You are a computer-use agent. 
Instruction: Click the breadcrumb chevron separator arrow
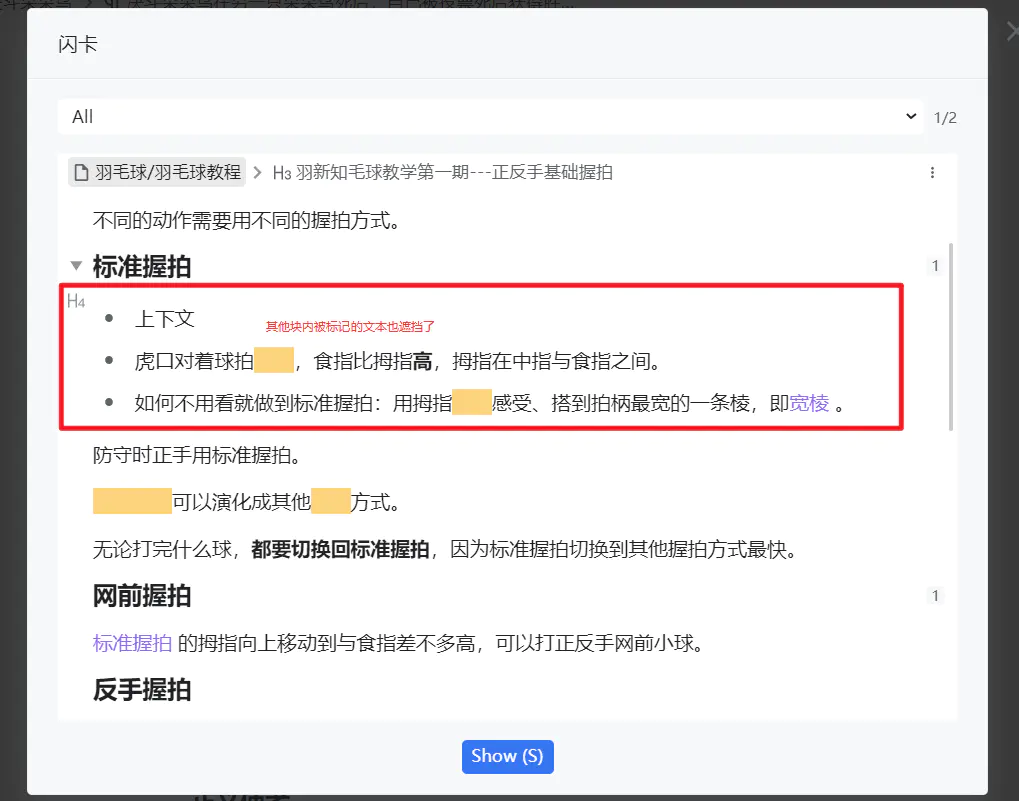[x=258, y=172]
